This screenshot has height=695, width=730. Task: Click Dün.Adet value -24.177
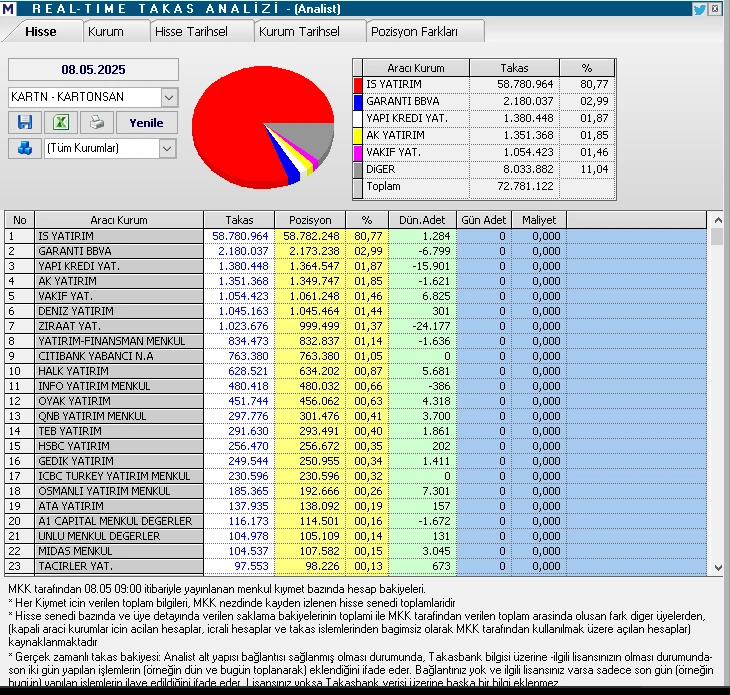(x=431, y=326)
